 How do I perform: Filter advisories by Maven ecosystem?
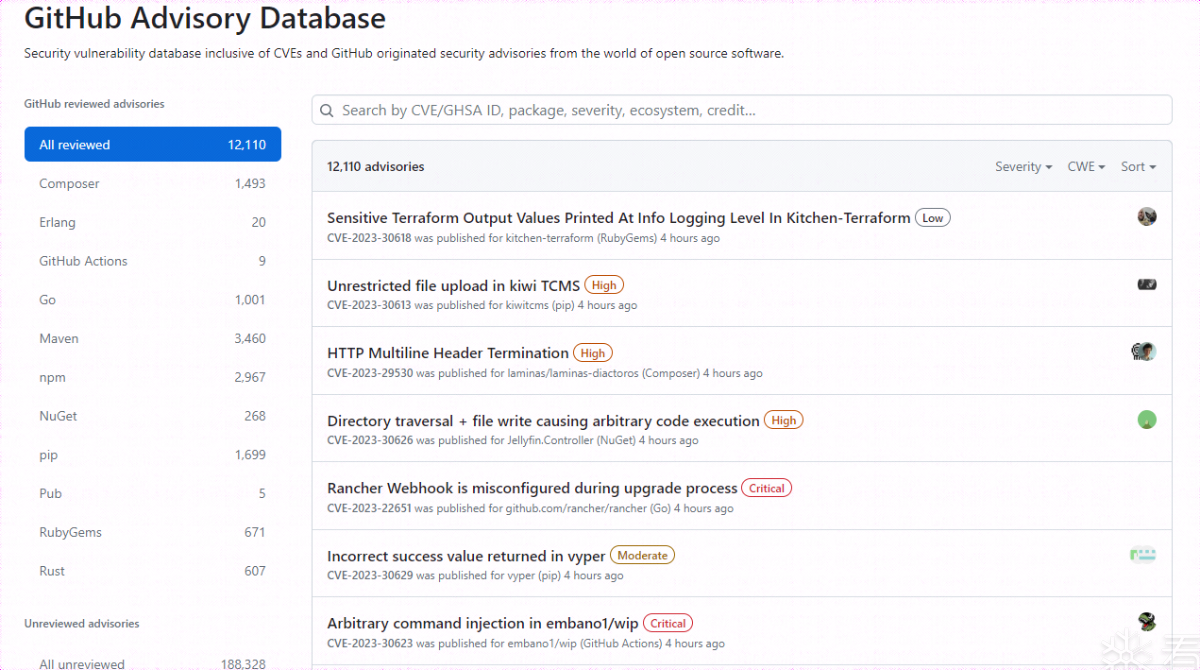click(x=153, y=339)
